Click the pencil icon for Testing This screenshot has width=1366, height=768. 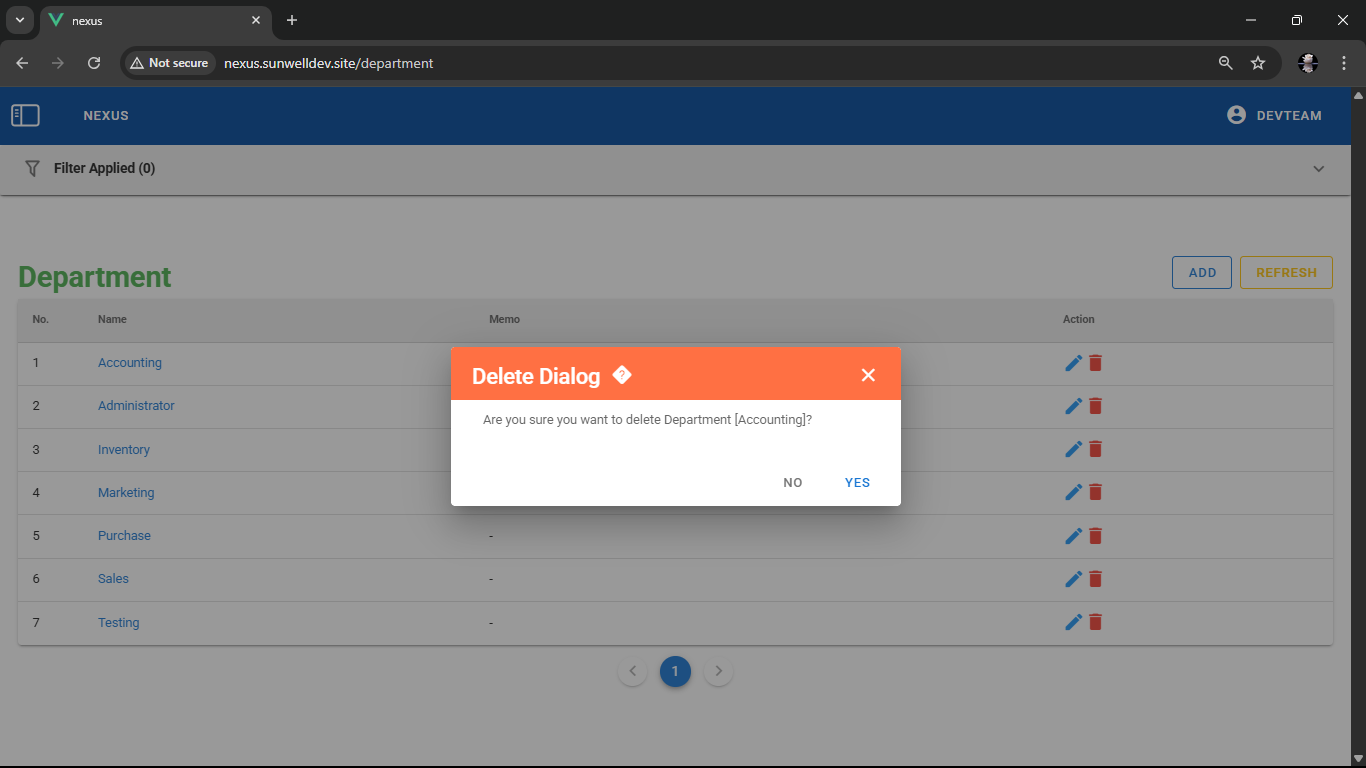(1073, 622)
